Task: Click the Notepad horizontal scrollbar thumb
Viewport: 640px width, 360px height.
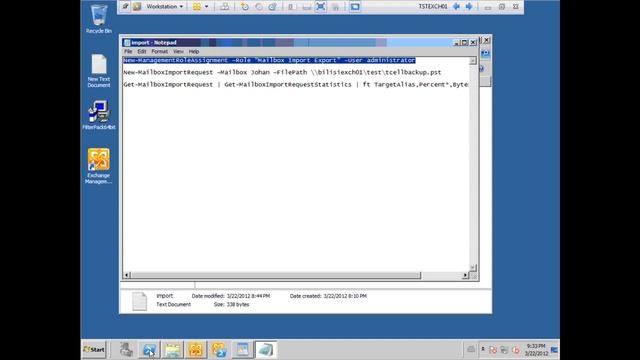Action: pos(276,276)
